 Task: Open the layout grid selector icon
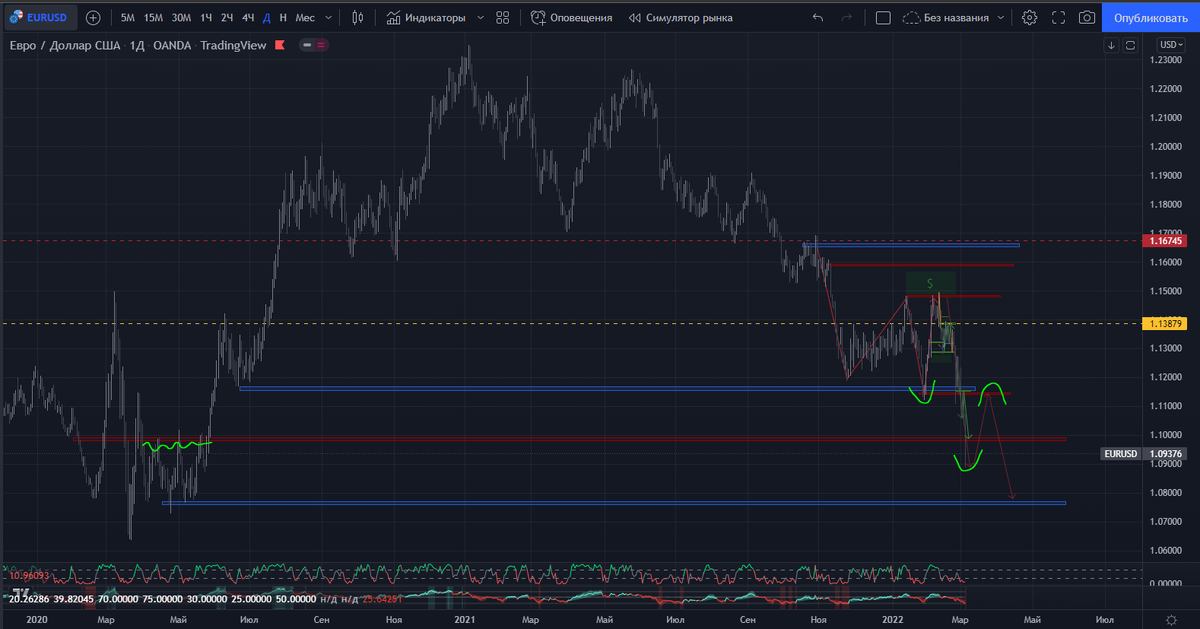pos(502,17)
